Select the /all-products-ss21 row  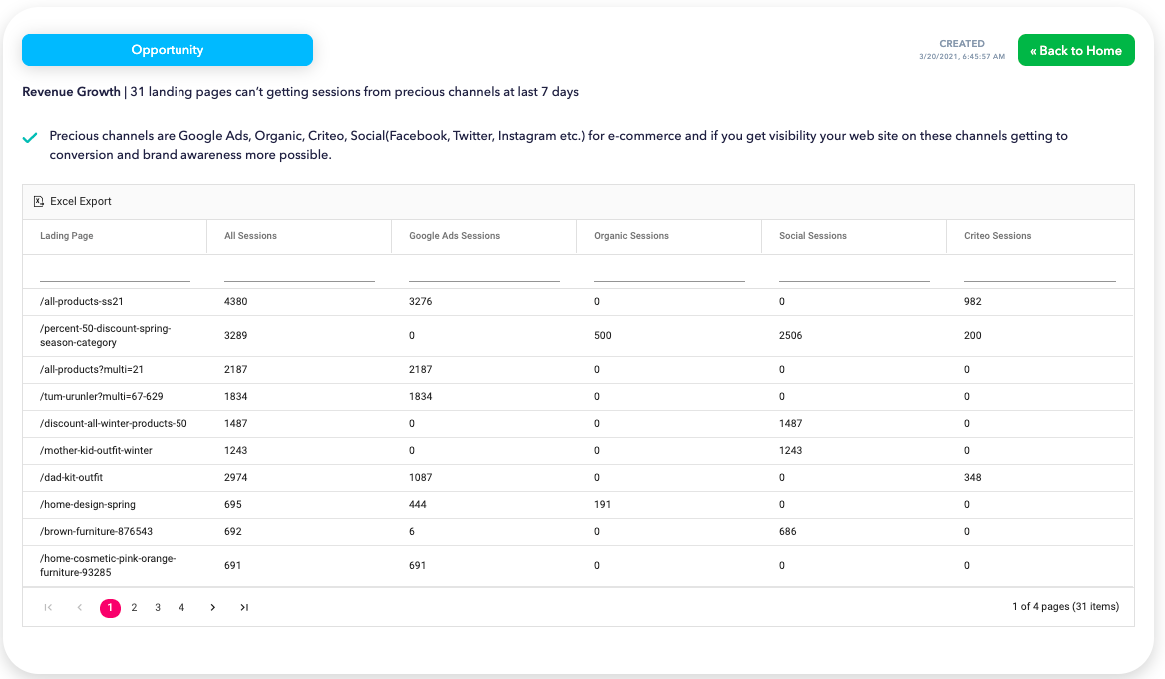[82, 301]
